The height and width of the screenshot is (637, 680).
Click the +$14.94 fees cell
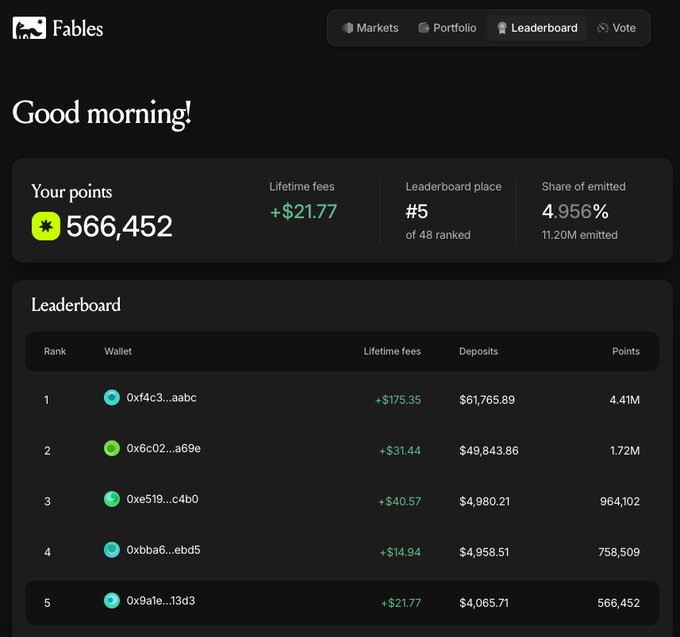(x=400, y=552)
